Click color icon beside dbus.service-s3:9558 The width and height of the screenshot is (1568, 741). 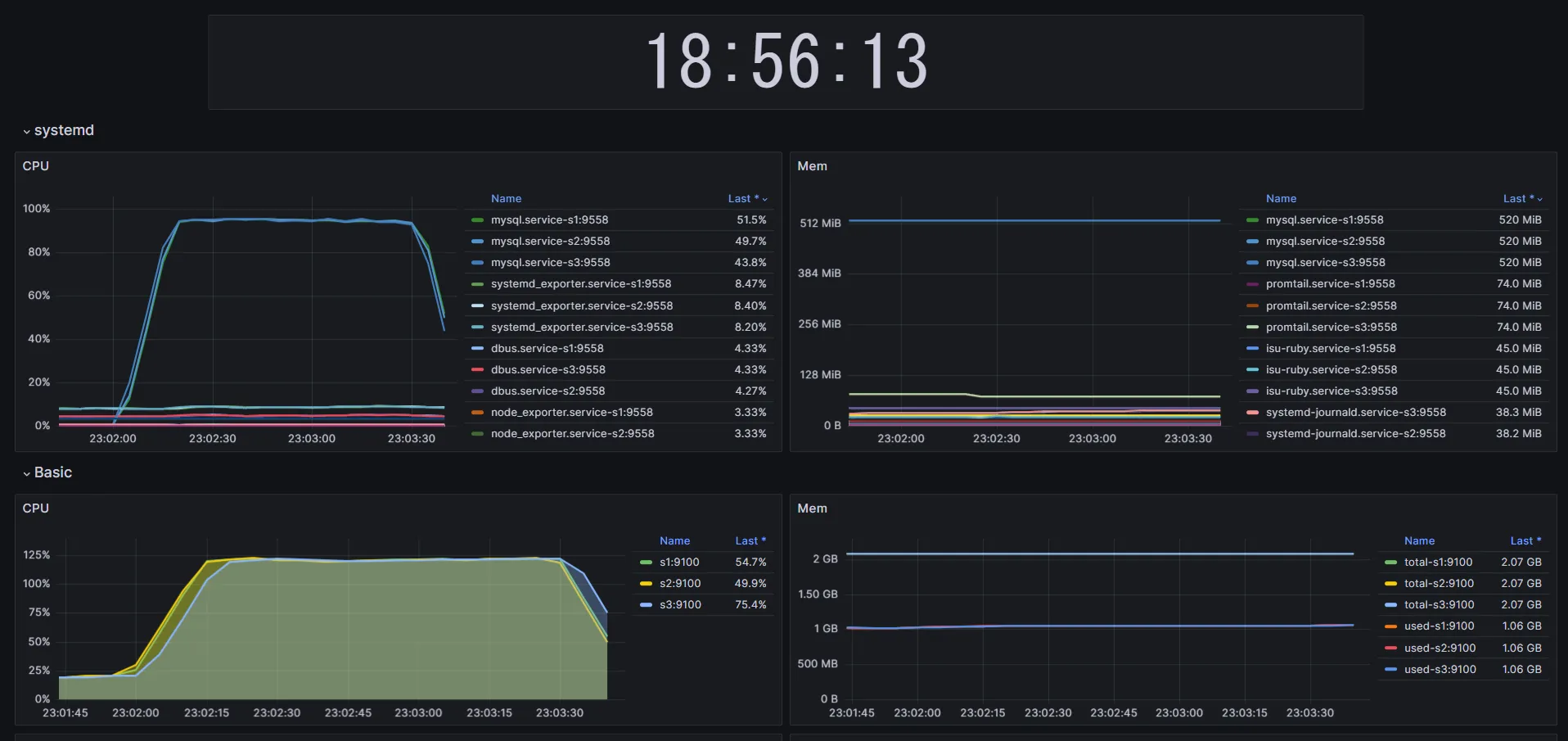477,370
